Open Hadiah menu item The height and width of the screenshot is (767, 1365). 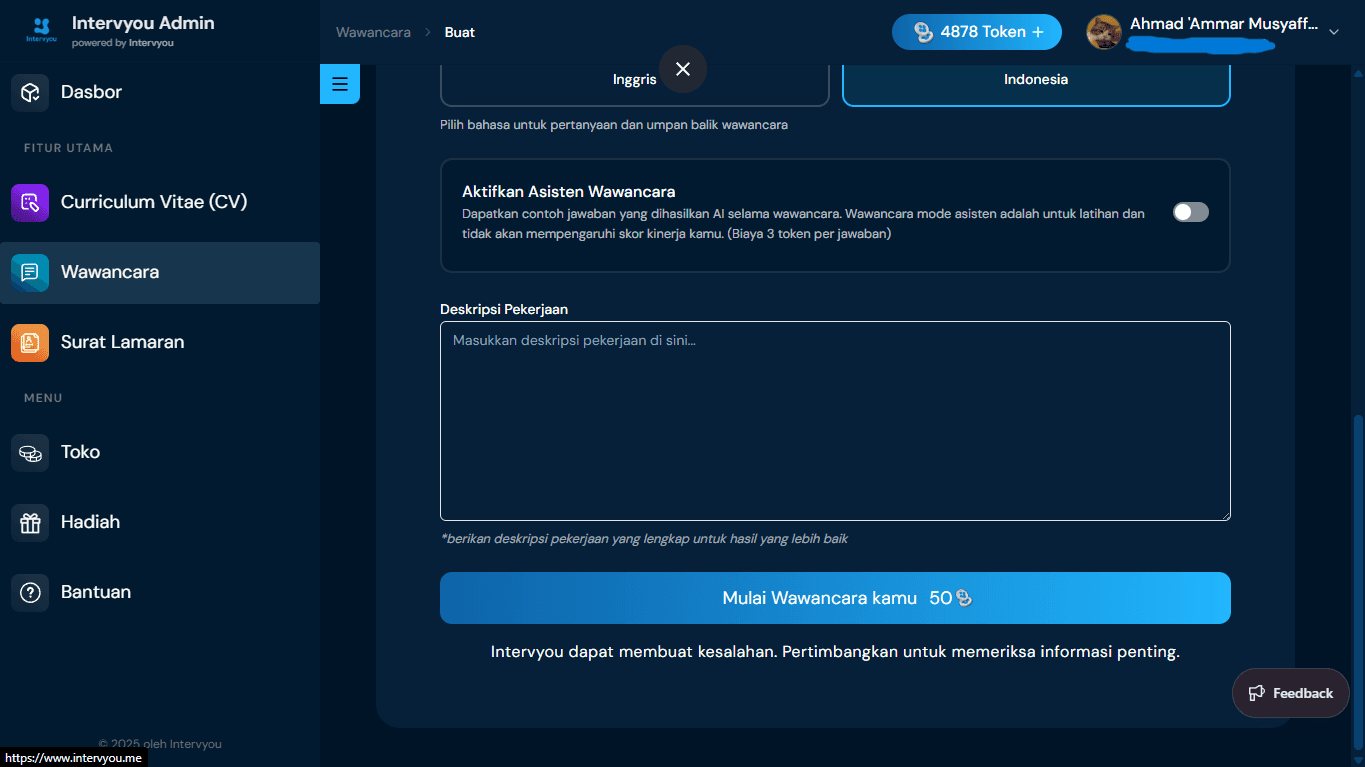pyautogui.click(x=160, y=522)
